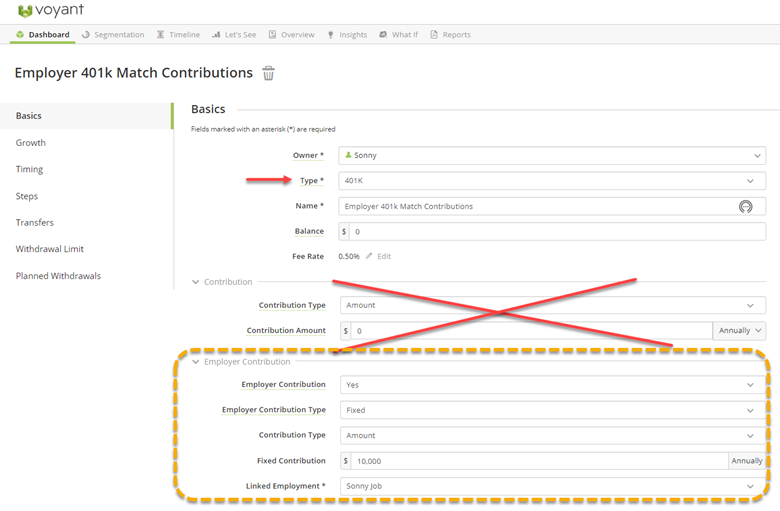Click the Annually button beside Fixed Contribution
The height and width of the screenshot is (511, 780).
(x=747, y=461)
